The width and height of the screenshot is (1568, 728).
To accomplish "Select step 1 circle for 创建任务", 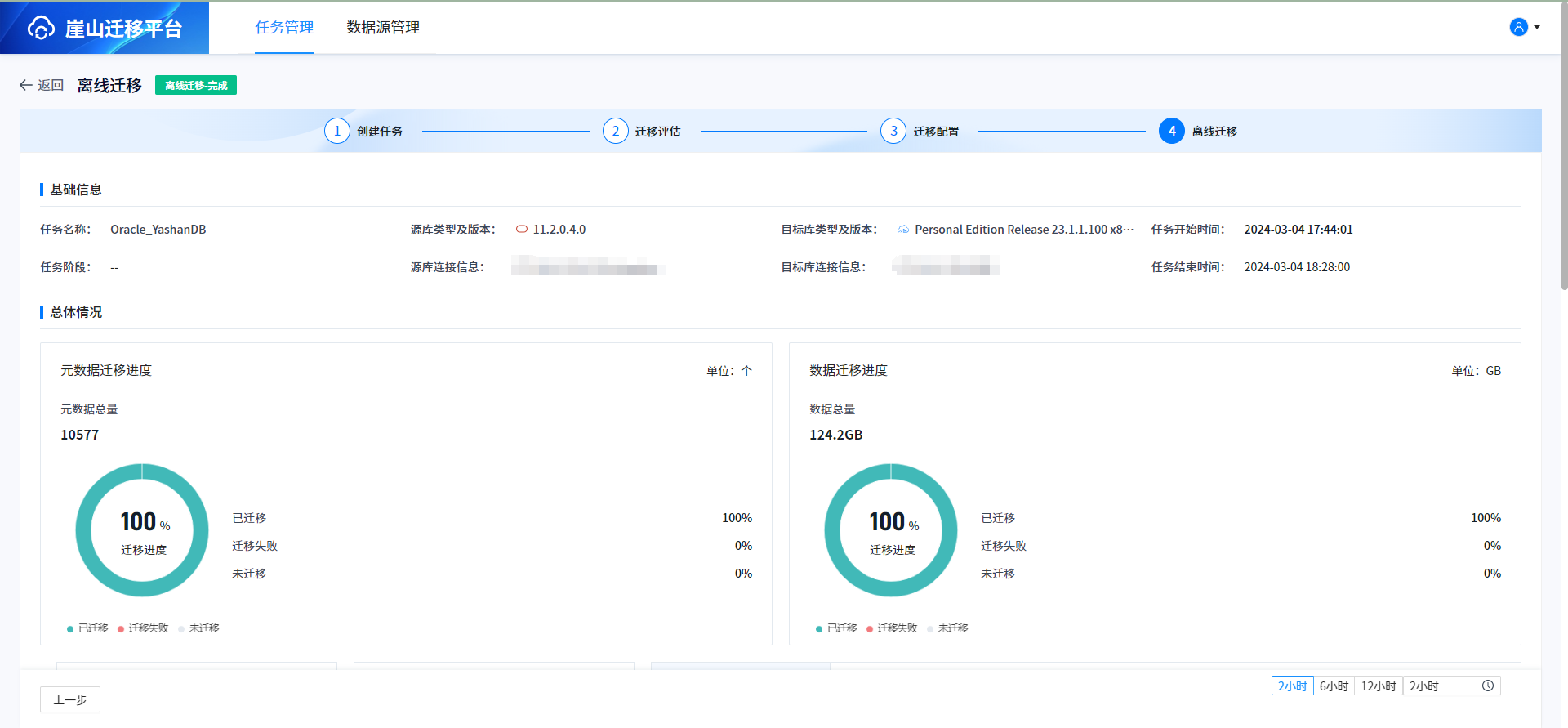I will coord(337,131).
